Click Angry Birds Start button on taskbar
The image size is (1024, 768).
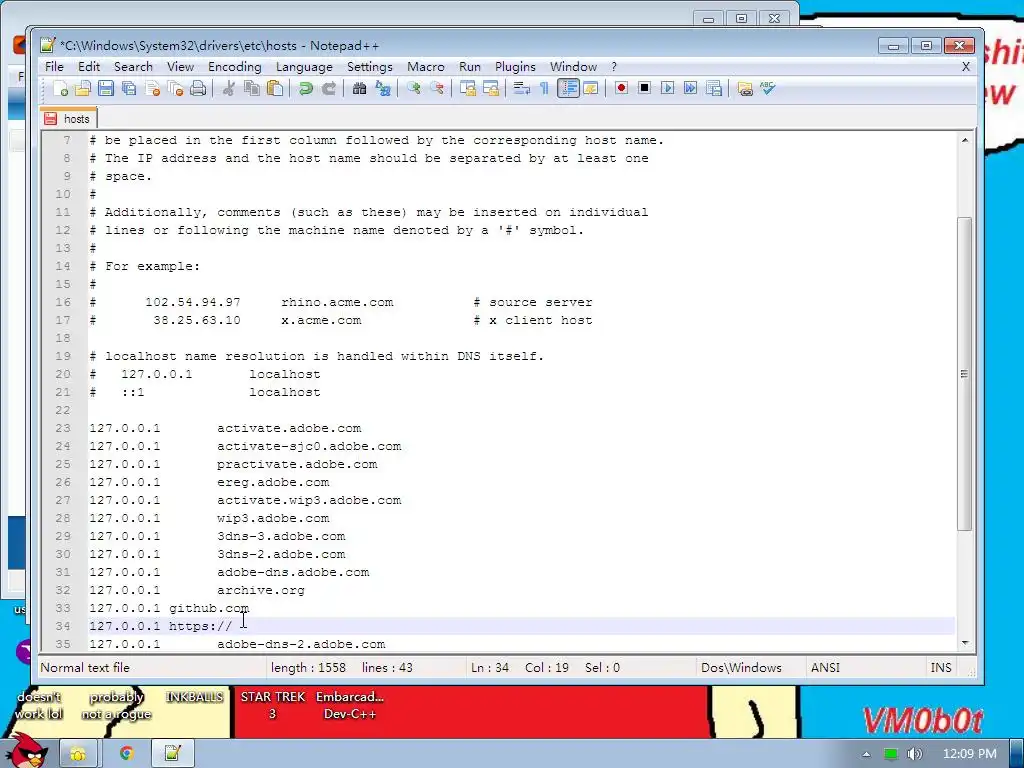(27, 751)
